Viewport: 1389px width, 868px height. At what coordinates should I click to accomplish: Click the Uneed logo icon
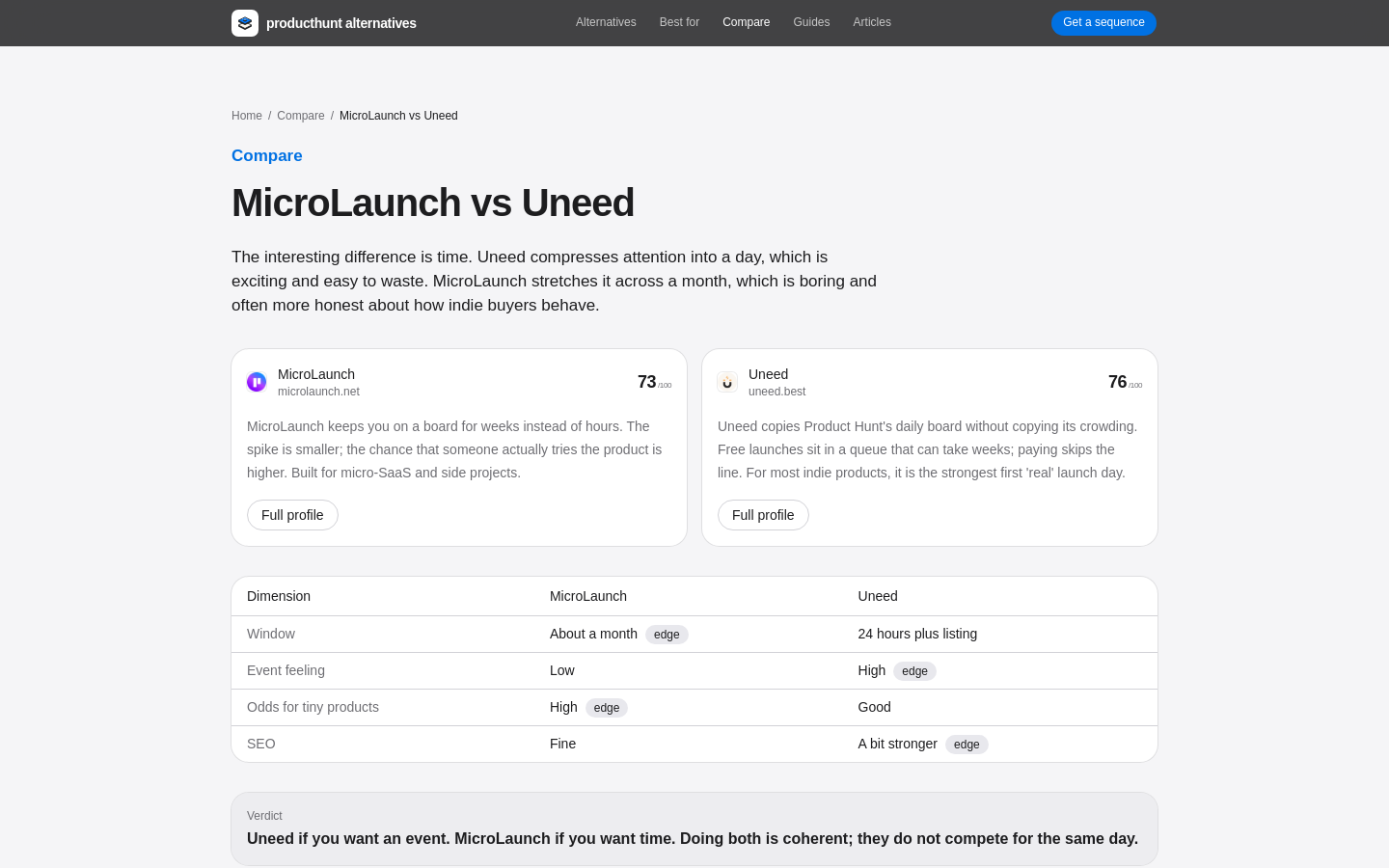point(727,382)
